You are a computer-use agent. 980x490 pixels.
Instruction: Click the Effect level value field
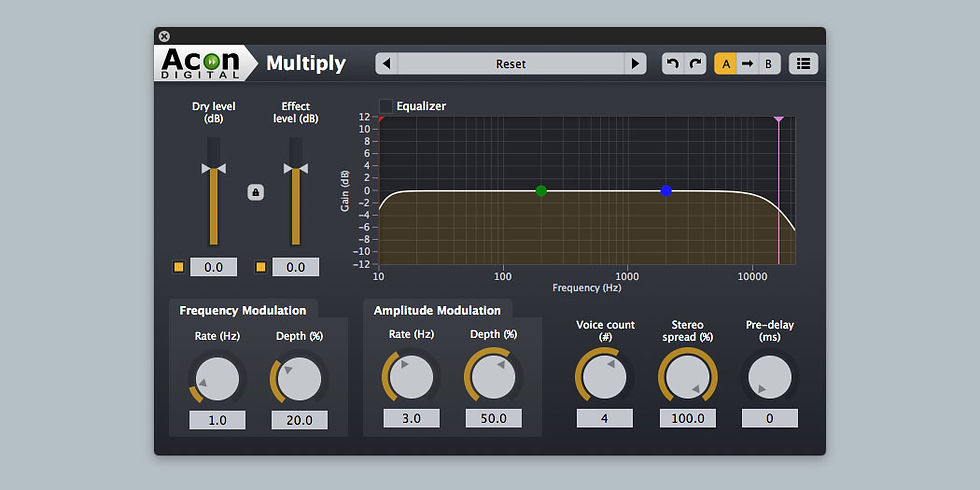point(296,267)
